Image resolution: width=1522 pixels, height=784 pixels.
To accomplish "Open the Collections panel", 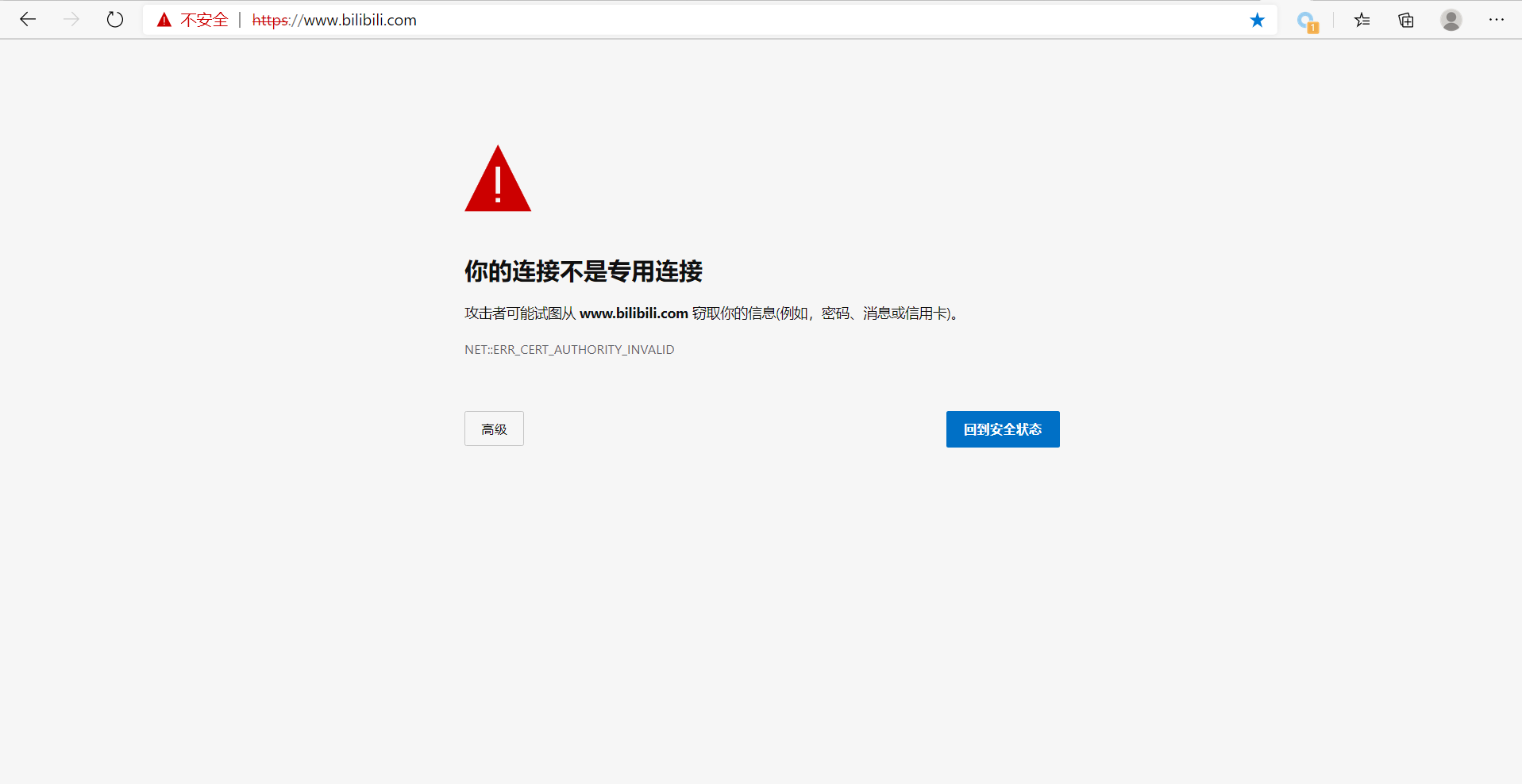I will pyautogui.click(x=1405, y=20).
